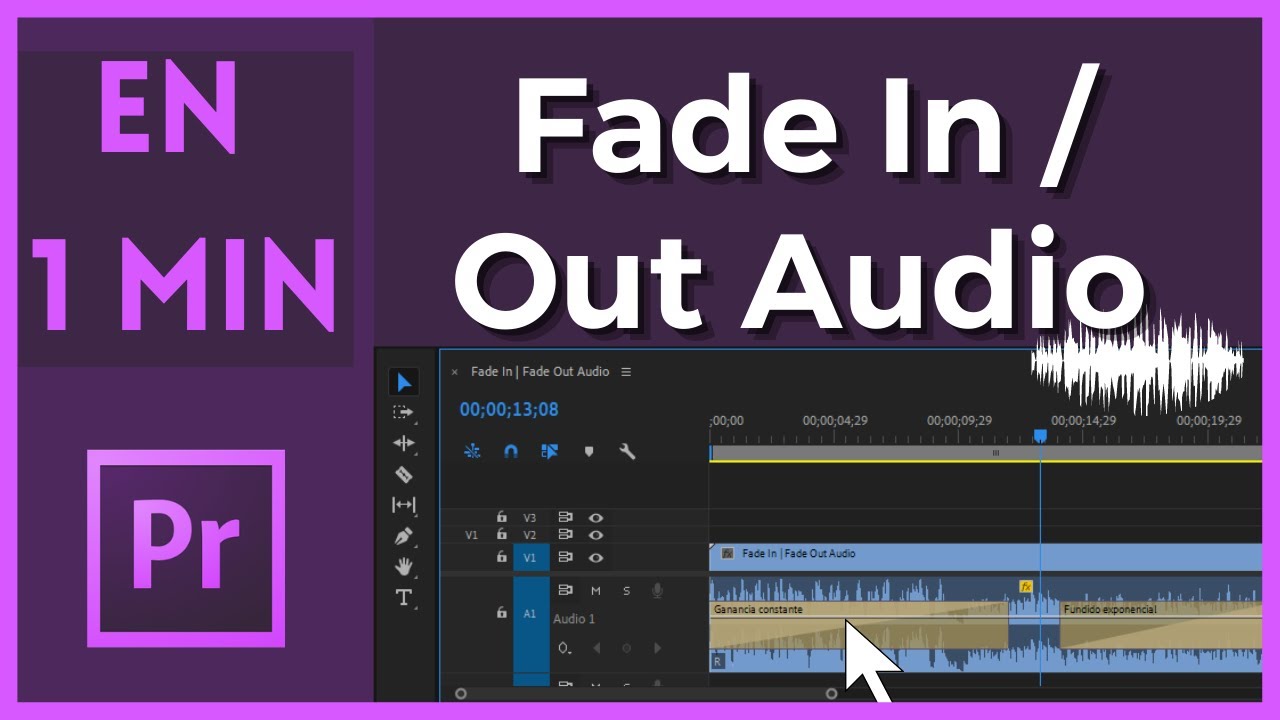Viewport: 1280px width, 720px height.
Task: Click voice-over record microphone on A1
Action: [x=657, y=591]
